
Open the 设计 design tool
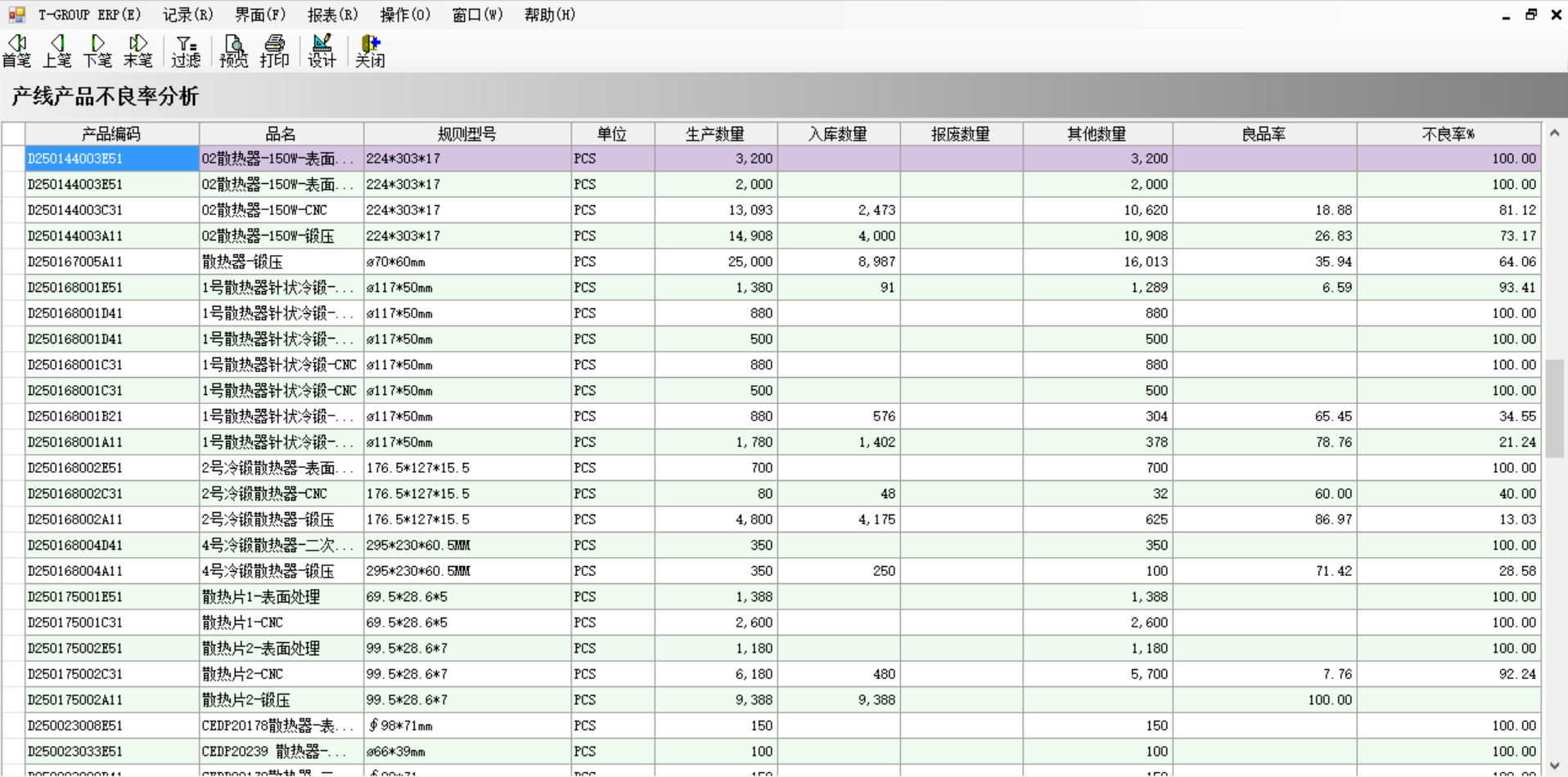click(322, 51)
